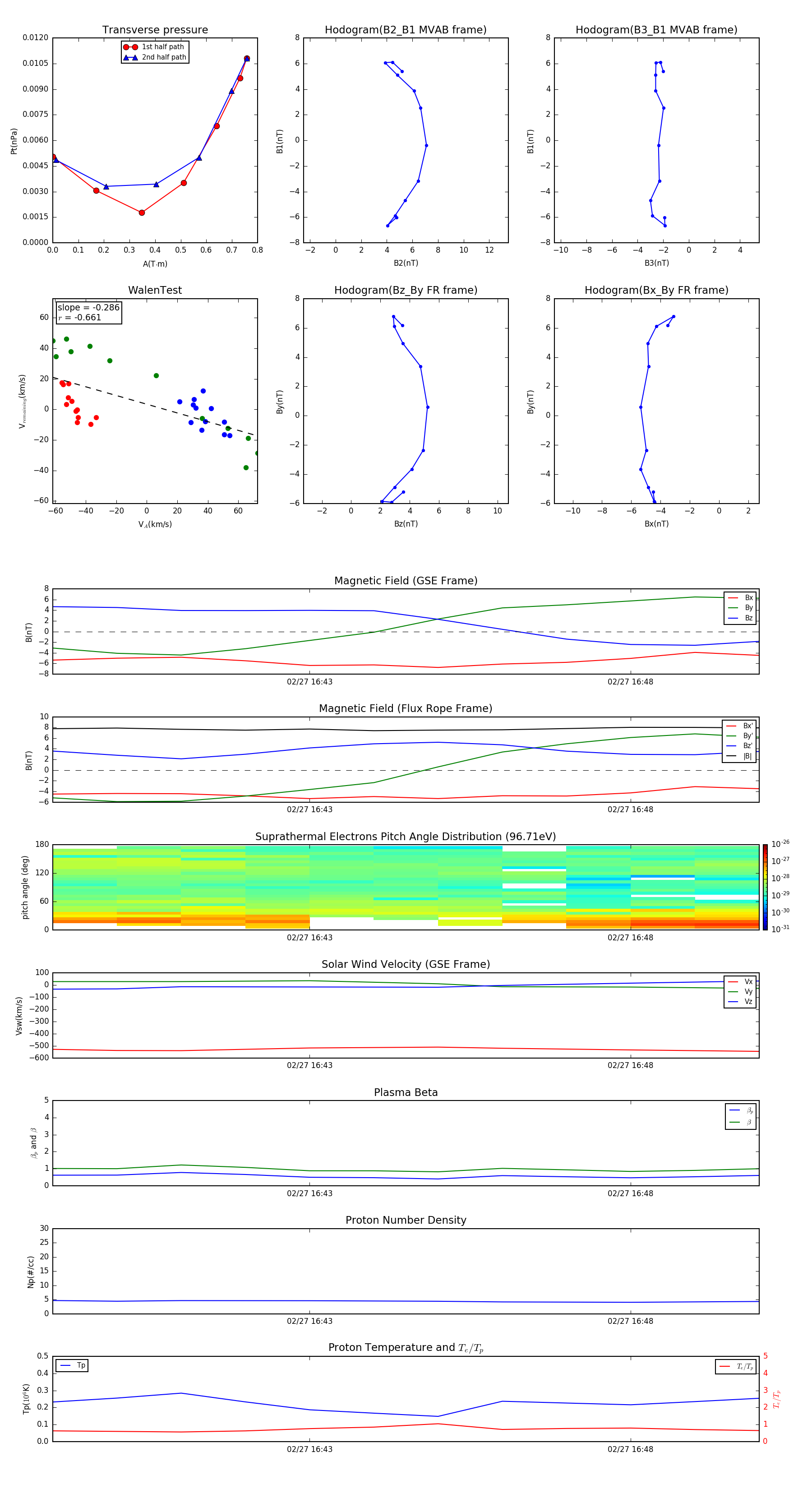Click 'B2(nT)' x-axis label

406,263
